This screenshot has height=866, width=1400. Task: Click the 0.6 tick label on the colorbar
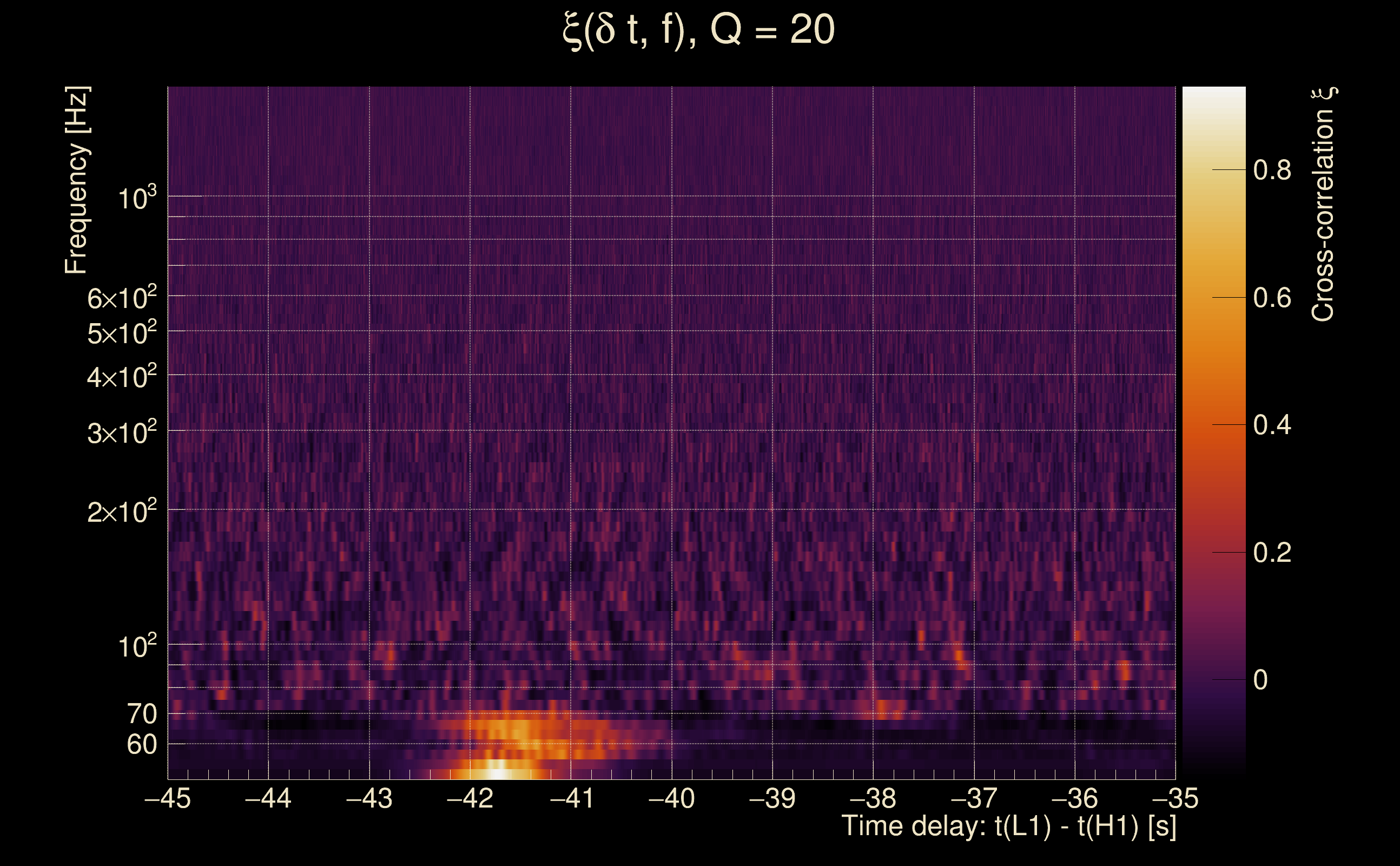tap(1272, 298)
